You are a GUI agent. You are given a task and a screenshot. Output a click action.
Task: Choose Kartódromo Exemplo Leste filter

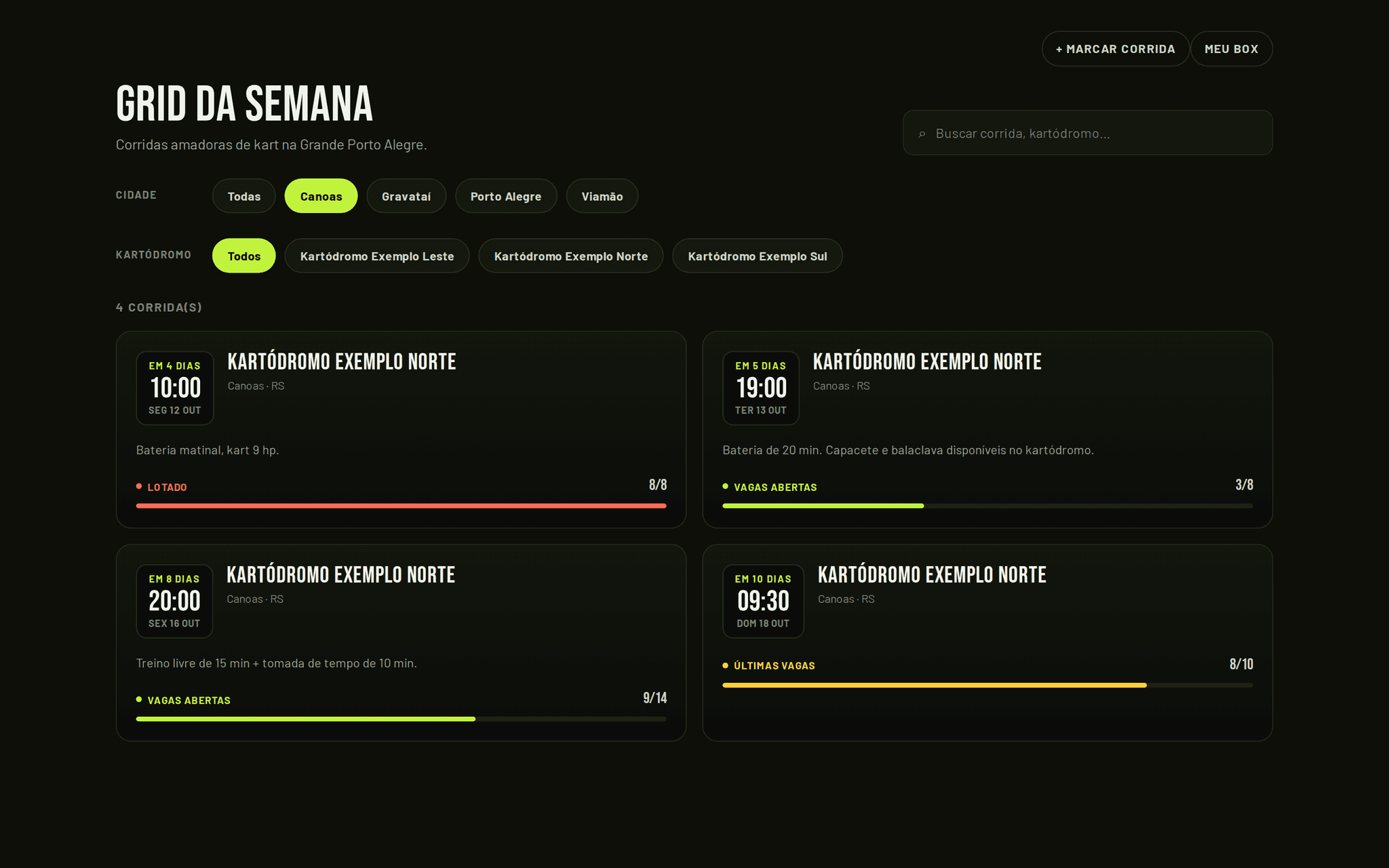point(377,256)
